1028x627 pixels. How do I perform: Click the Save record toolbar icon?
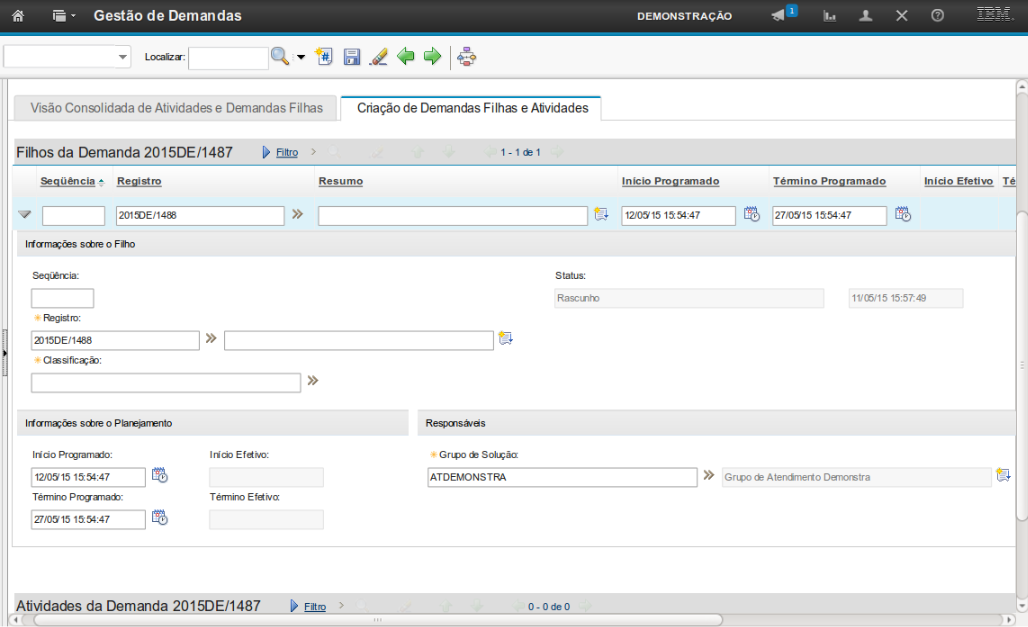[352, 57]
